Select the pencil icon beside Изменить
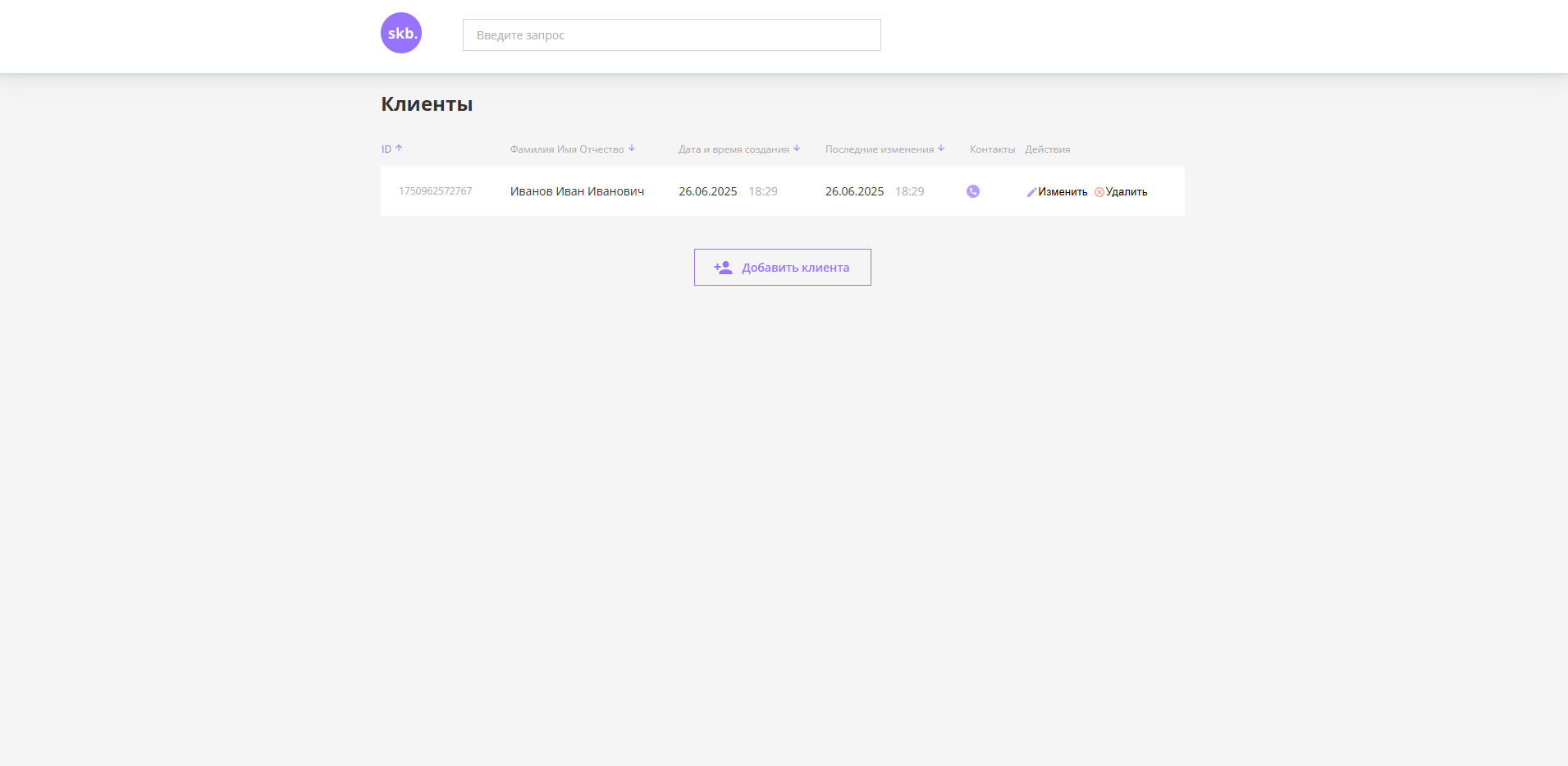This screenshot has width=1568, height=766. (1032, 191)
